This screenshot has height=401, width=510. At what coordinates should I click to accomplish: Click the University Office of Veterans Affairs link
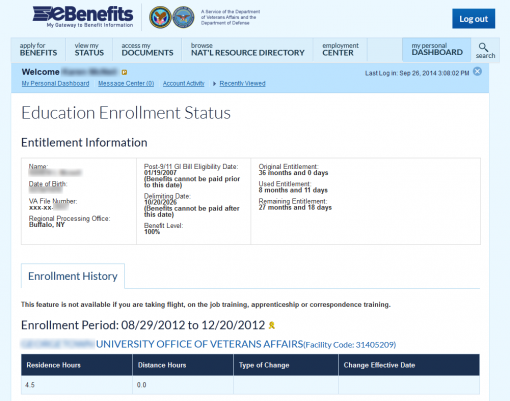[x=199, y=344]
